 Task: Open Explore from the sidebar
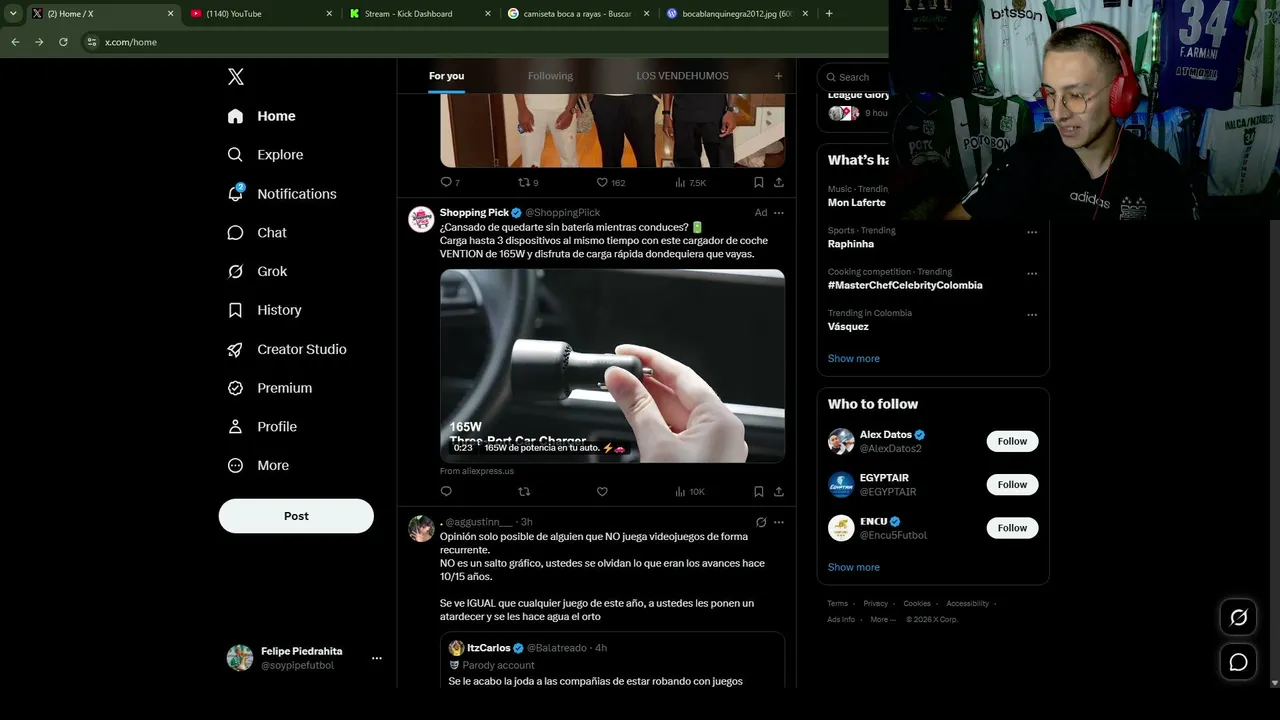(x=265, y=155)
